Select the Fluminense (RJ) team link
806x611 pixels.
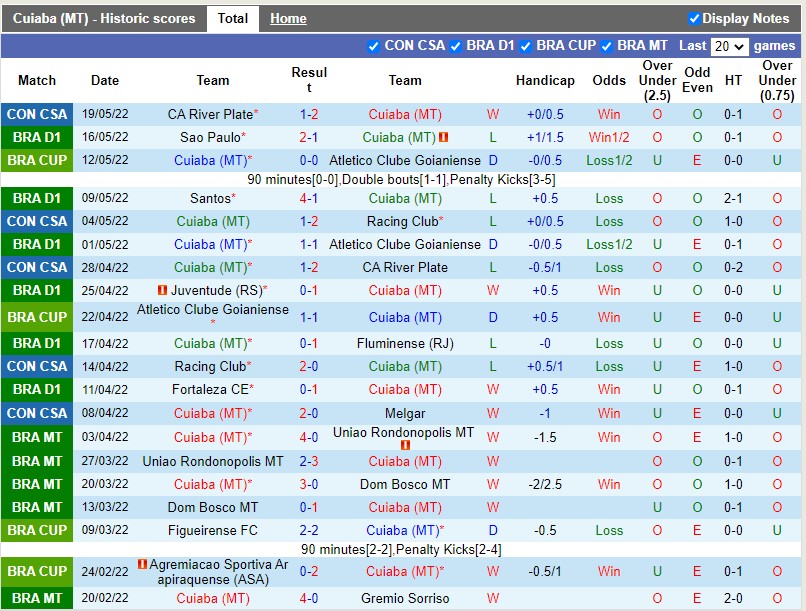pos(405,343)
